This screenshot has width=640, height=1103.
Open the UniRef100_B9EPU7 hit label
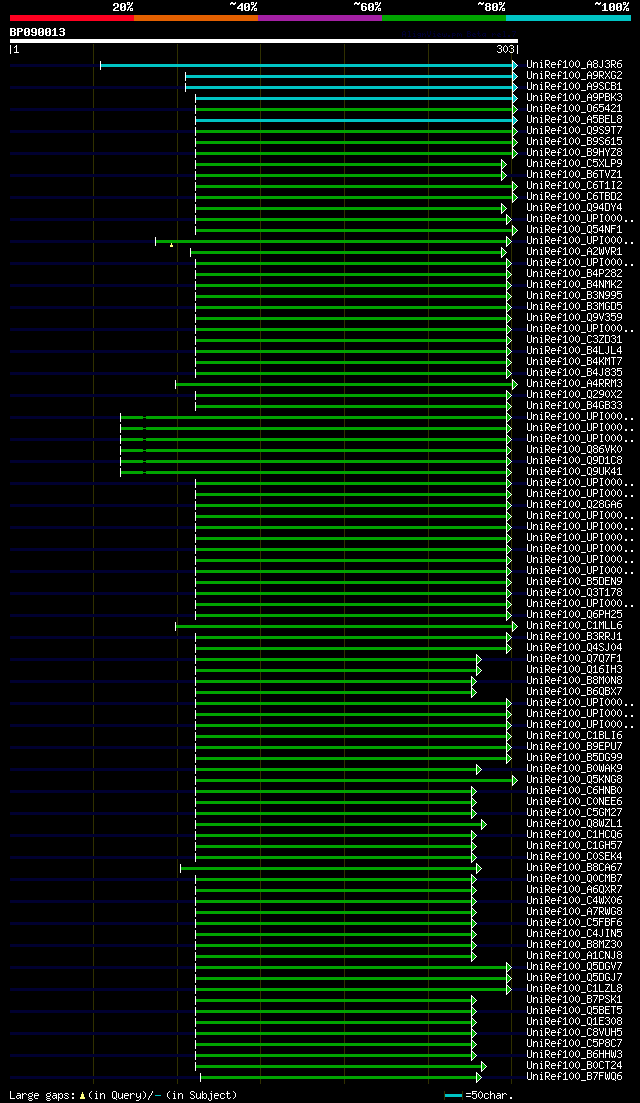[x=574, y=747]
